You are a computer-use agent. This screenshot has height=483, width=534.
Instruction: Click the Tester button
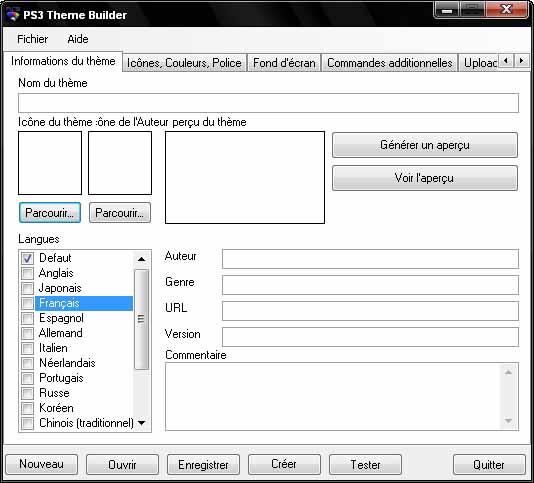tap(365, 464)
